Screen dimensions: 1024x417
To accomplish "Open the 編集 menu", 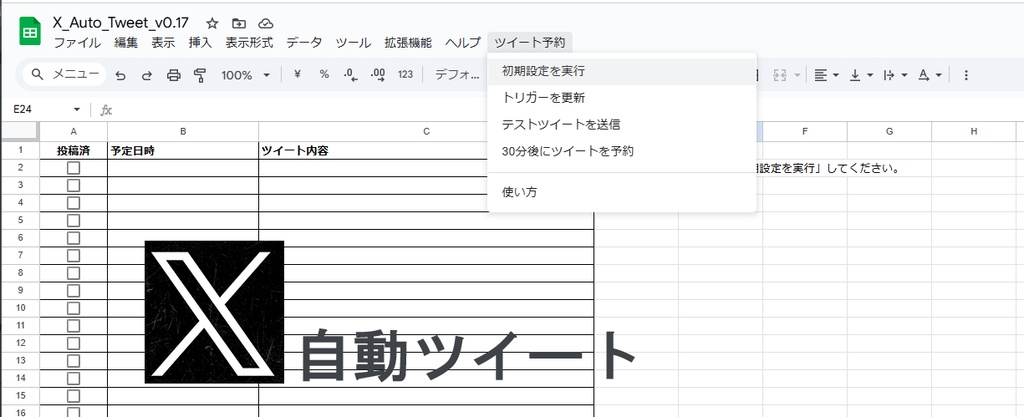I will [x=126, y=43].
